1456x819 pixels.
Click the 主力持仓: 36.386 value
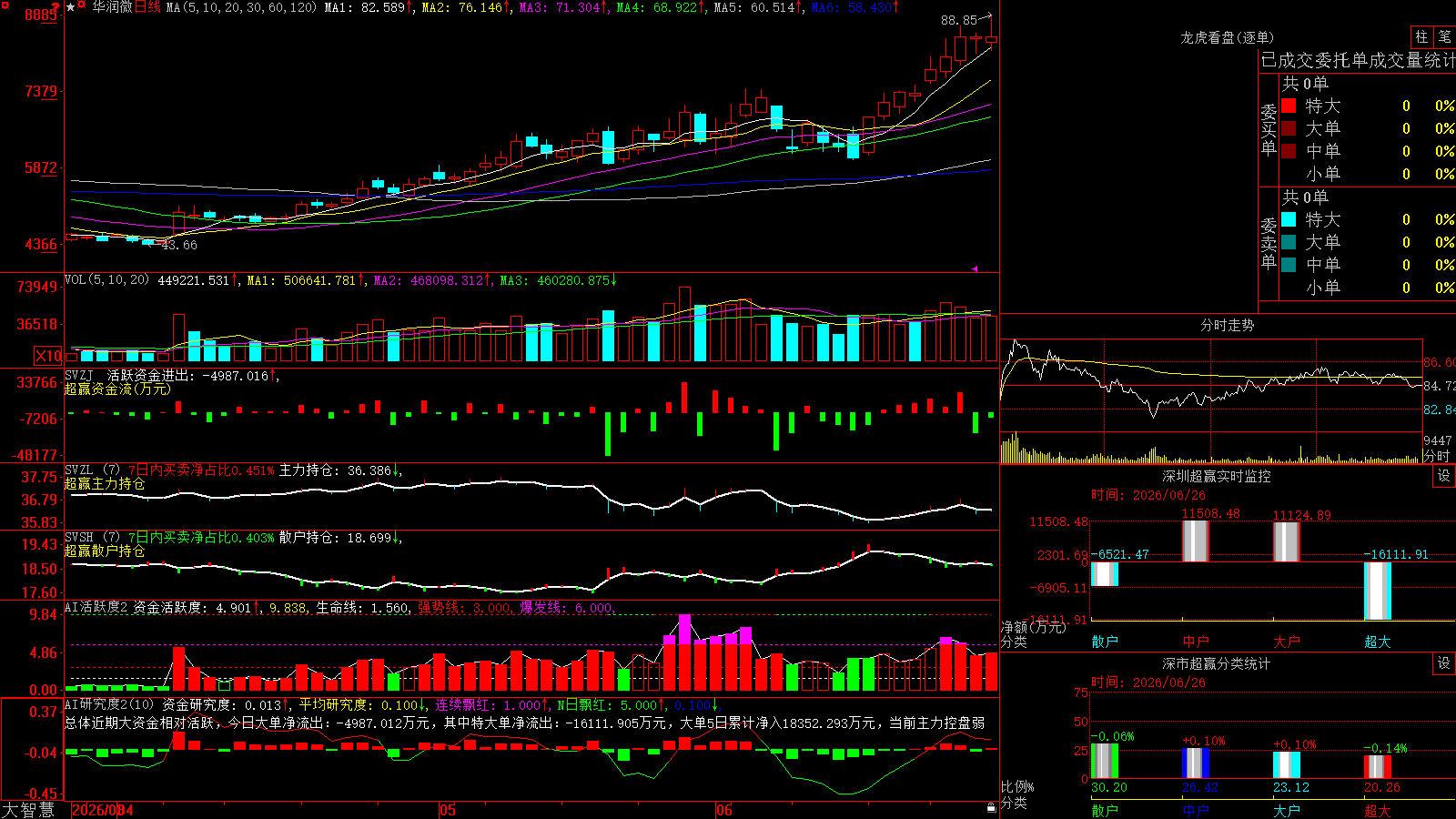(337, 470)
